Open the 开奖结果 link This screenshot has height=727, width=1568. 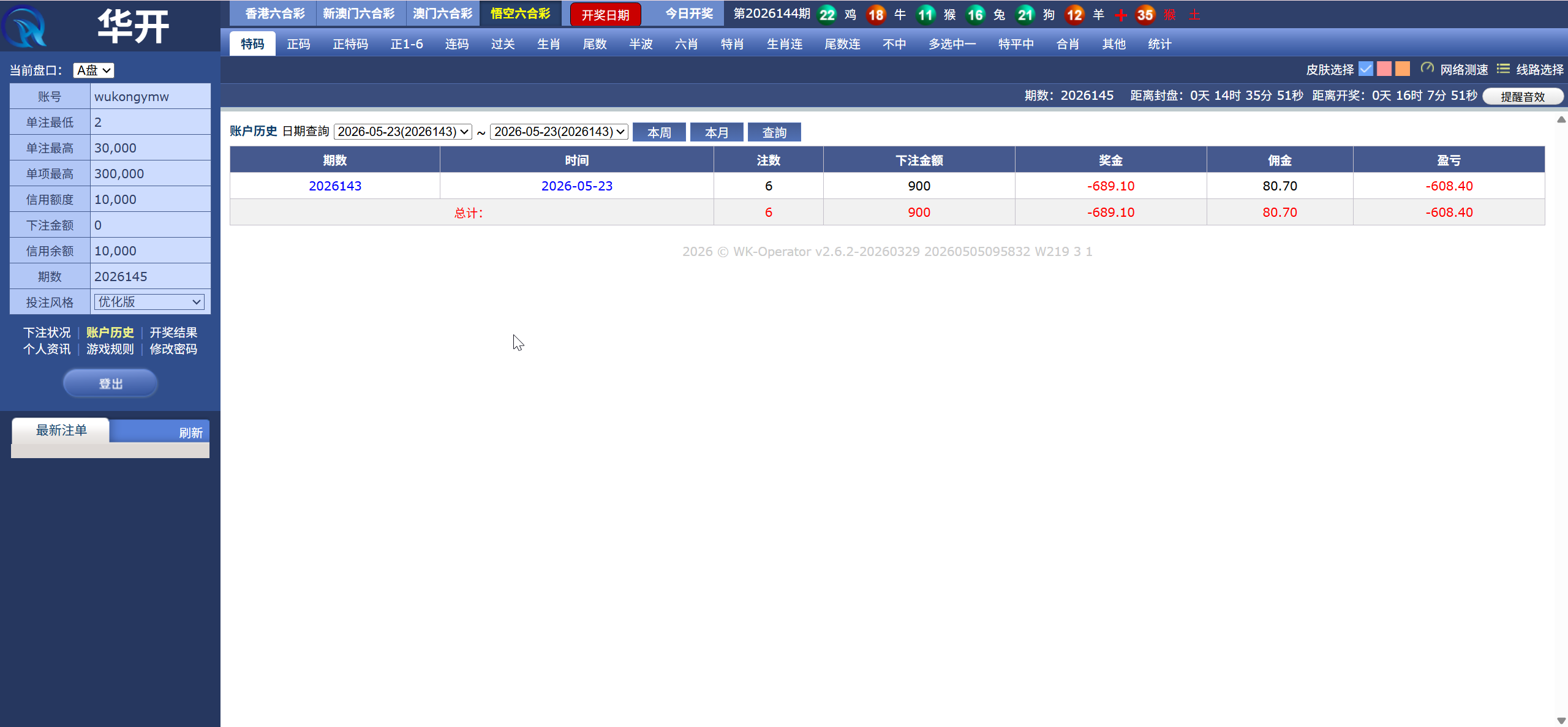pos(173,333)
